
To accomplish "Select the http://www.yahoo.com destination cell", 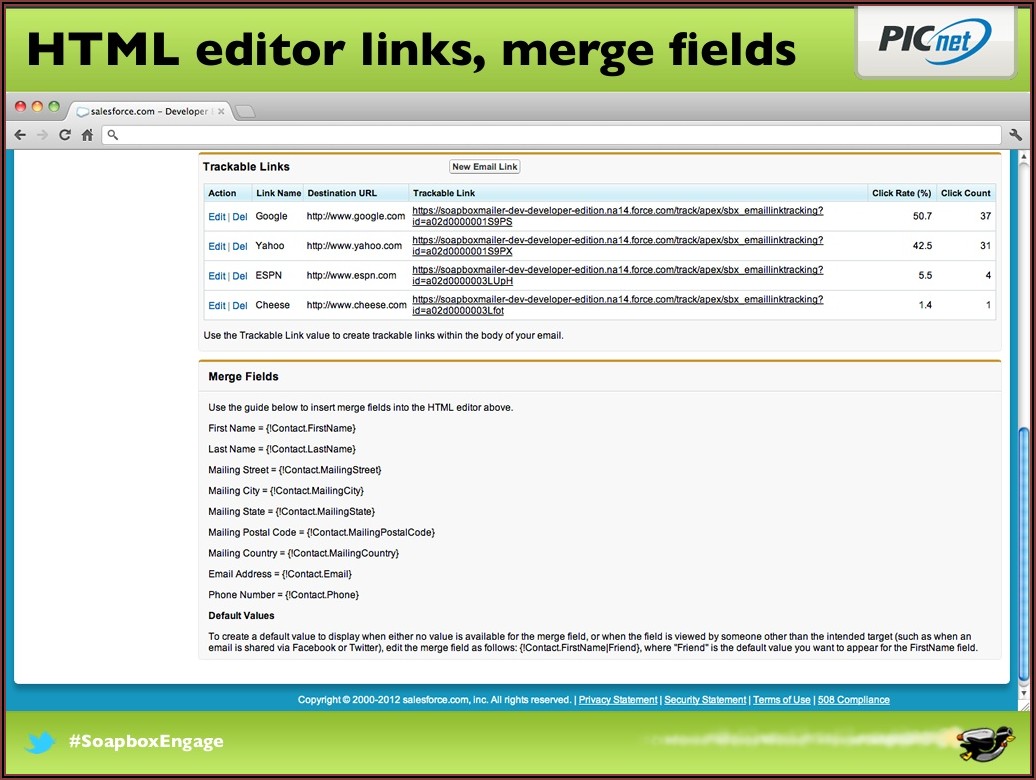I will pyautogui.click(x=354, y=246).
